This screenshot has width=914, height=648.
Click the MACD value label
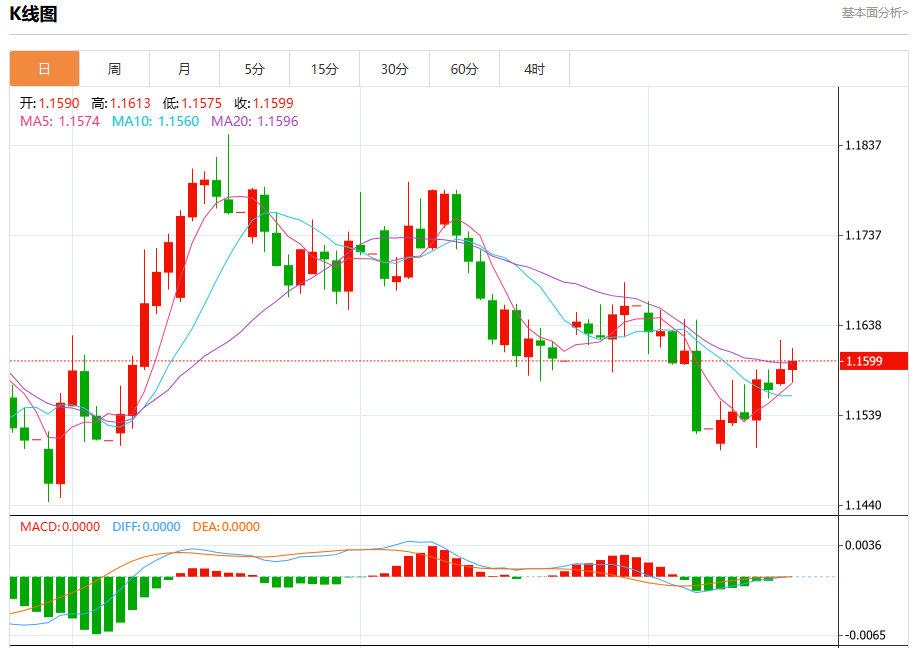tap(60, 527)
